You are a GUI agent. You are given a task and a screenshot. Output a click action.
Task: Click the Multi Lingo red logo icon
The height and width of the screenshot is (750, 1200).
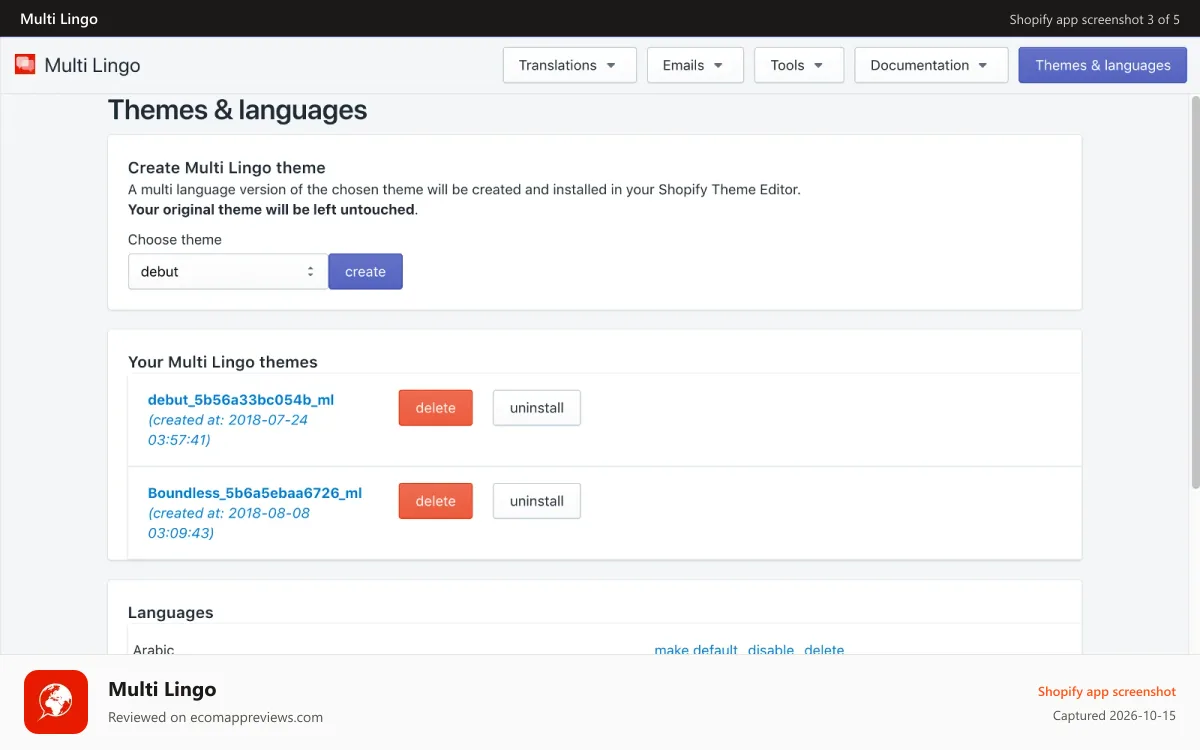(x=25, y=65)
